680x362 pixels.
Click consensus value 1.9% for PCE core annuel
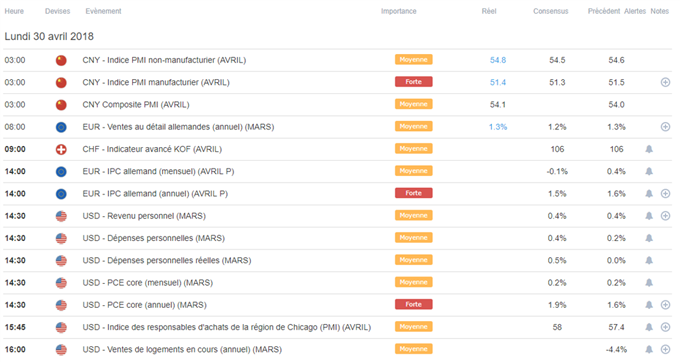click(557, 305)
